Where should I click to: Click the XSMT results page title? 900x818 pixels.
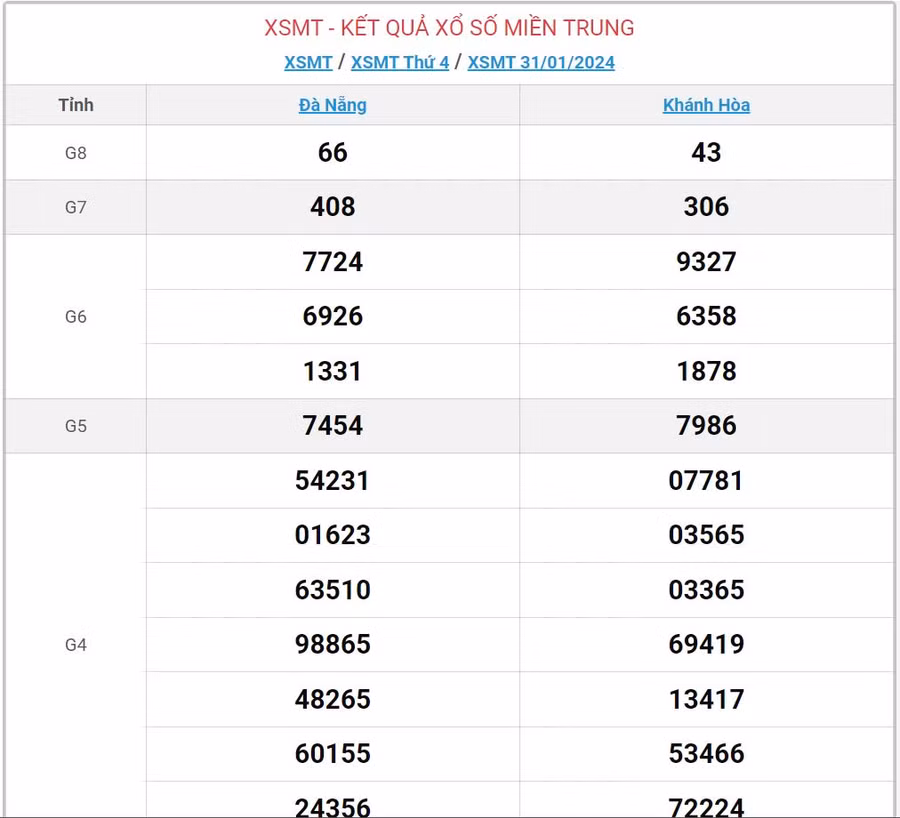coord(449,27)
